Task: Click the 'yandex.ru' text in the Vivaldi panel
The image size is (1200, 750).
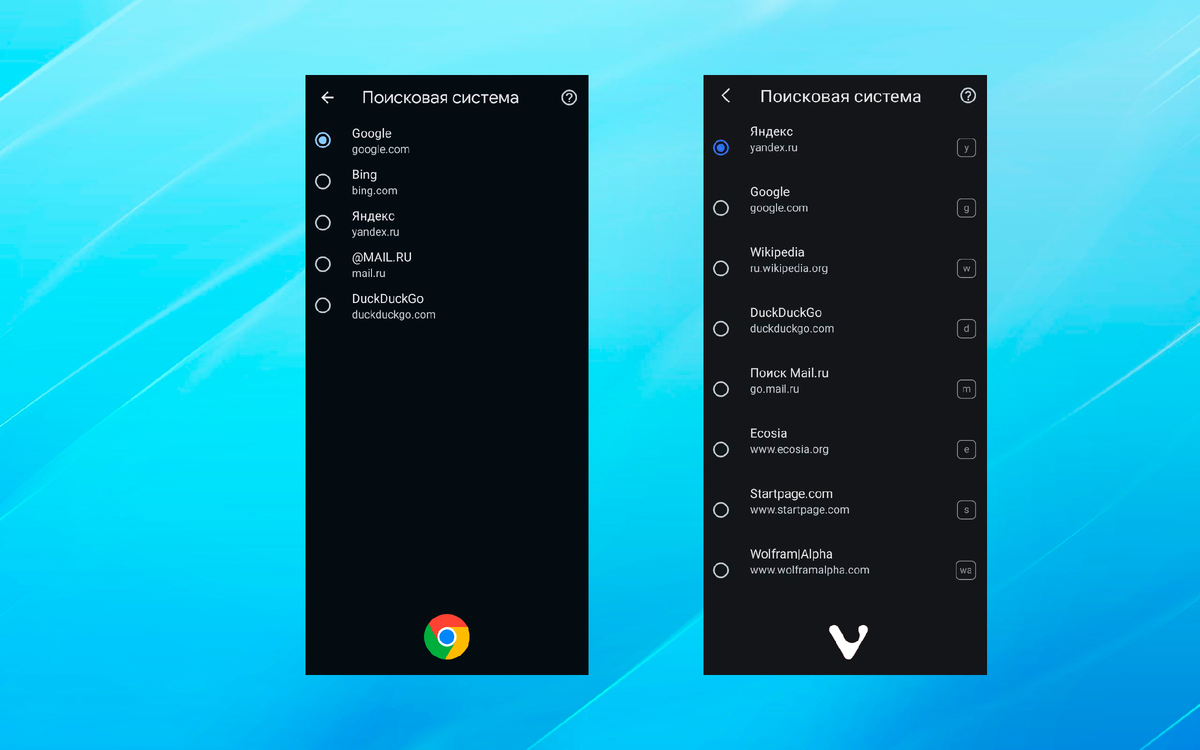Action: pyautogui.click(x=774, y=148)
